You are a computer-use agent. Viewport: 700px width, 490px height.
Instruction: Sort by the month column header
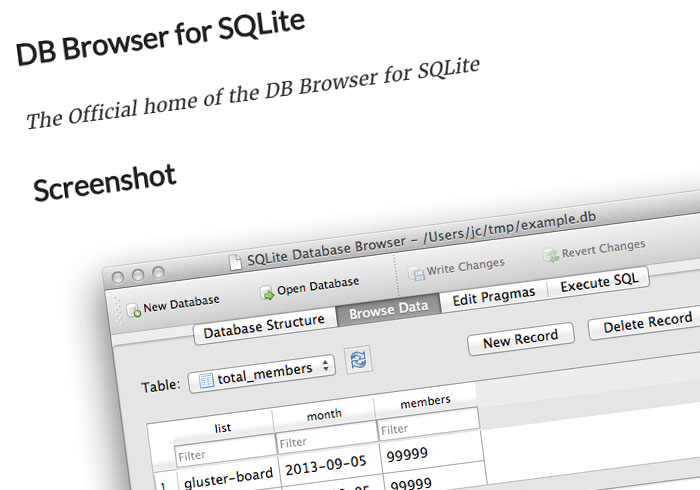pos(324,415)
